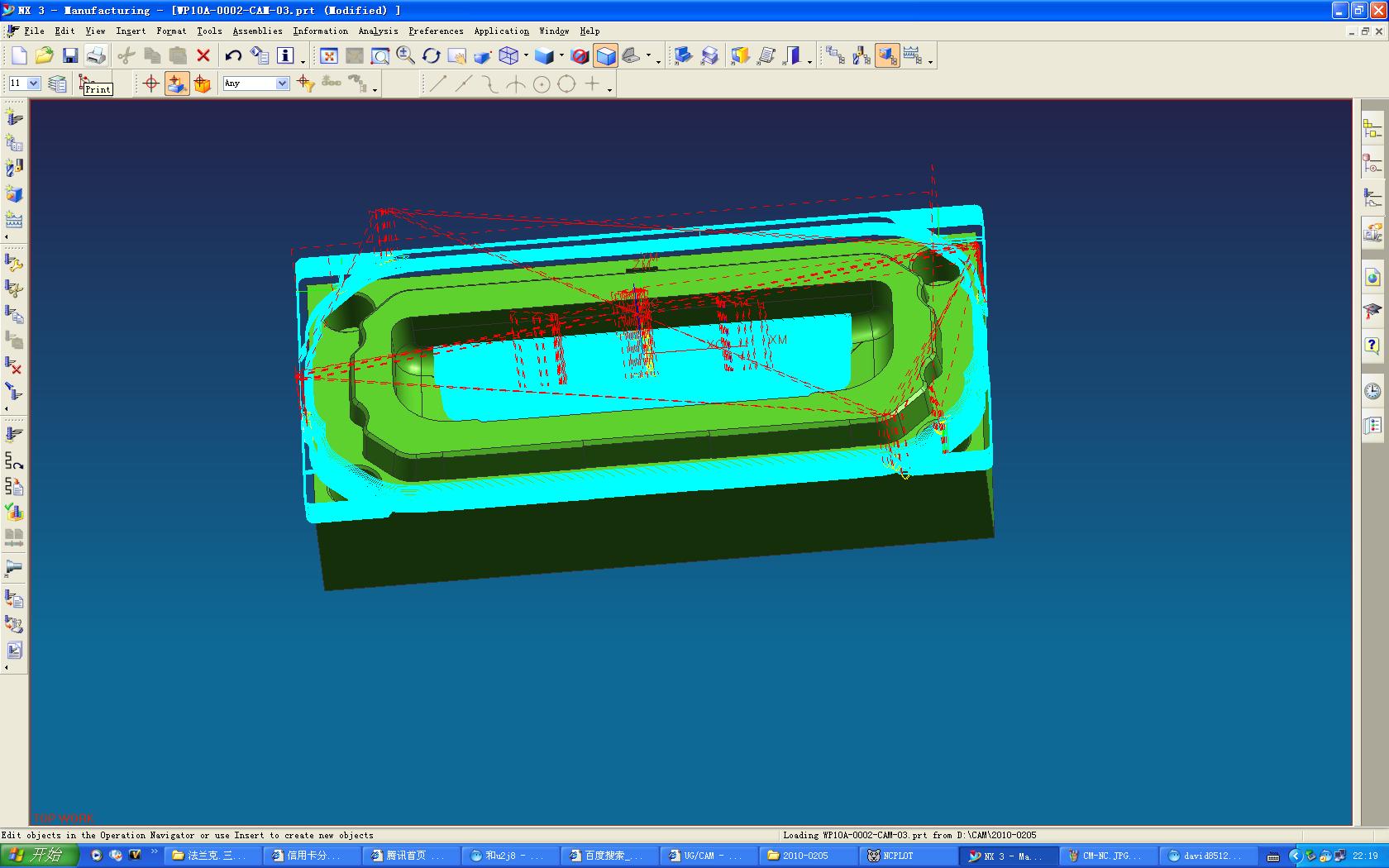Click the Create Geometry yellow-blue block icon
This screenshot has width=1389, height=868.
click(x=739, y=55)
